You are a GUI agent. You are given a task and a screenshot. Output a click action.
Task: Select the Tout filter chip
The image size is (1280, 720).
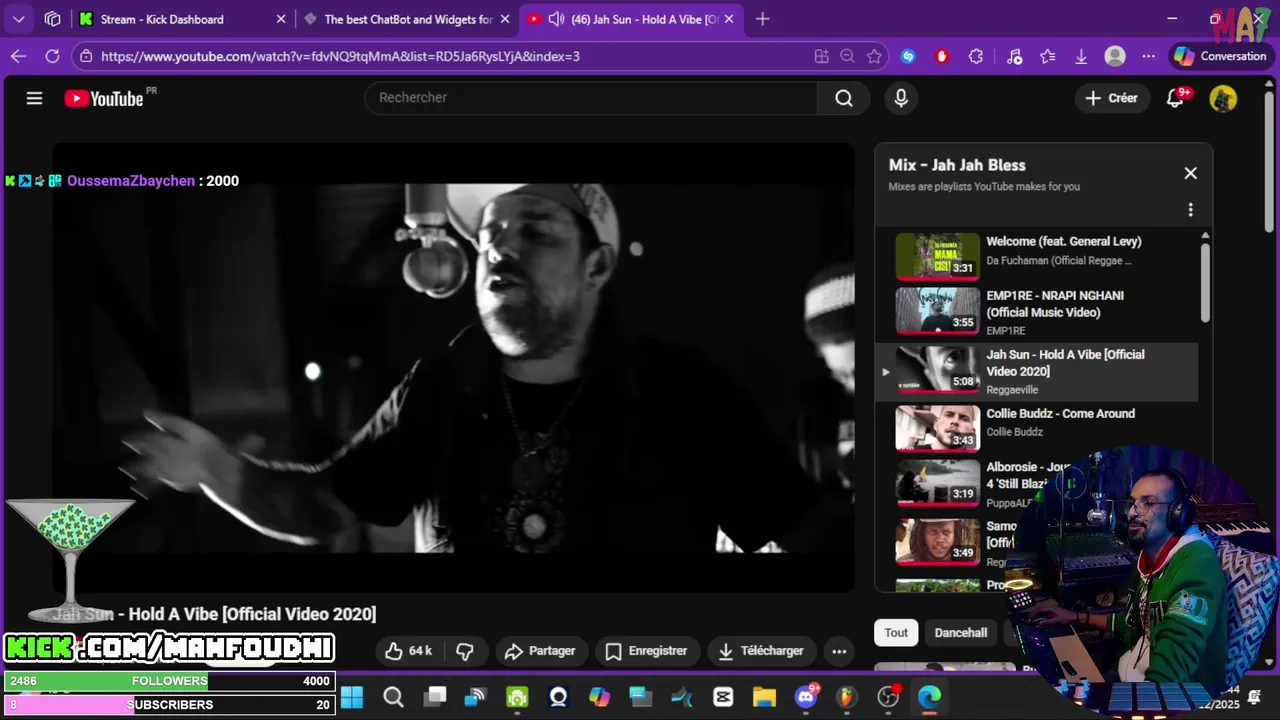tap(896, 633)
